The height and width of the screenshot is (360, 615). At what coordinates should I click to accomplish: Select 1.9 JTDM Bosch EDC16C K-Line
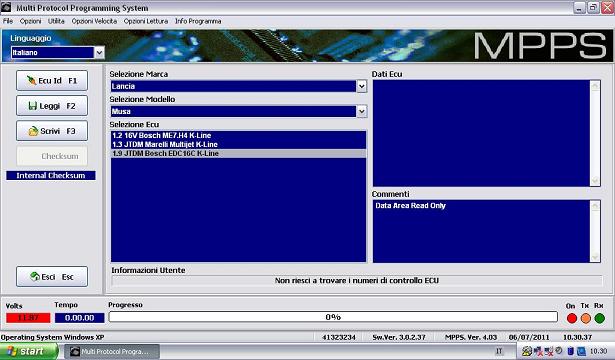click(238, 153)
